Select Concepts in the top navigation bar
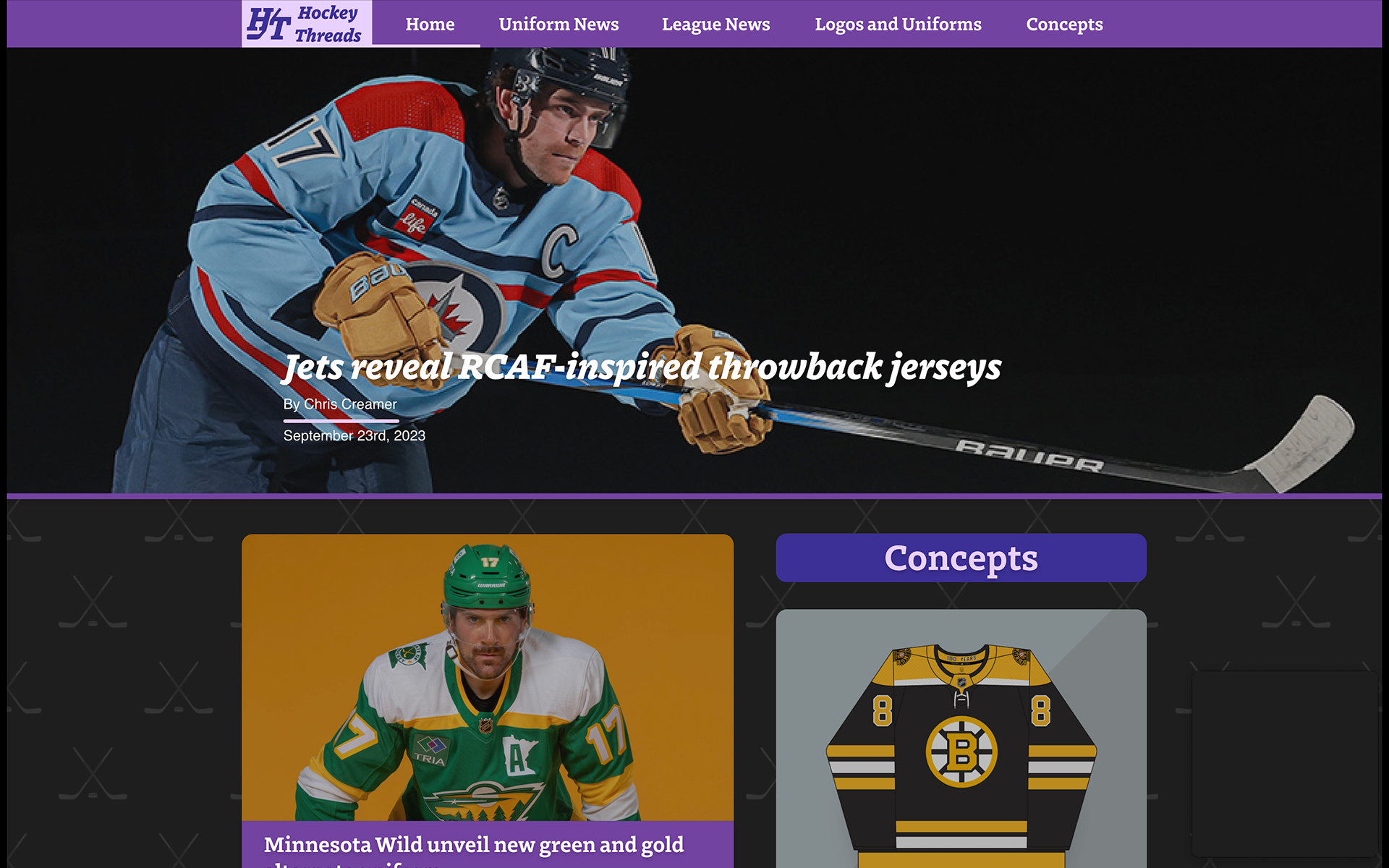Screen dimensions: 1389x868 coord(1064,24)
